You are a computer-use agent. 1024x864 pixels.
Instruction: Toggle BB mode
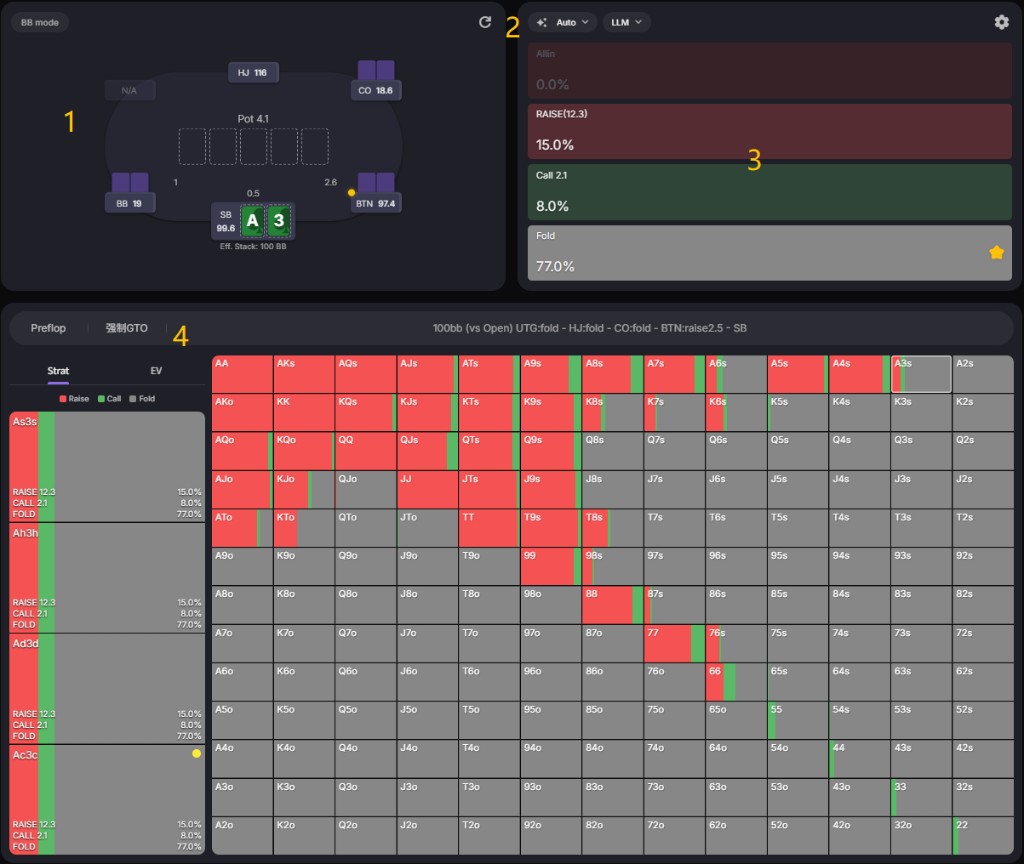pyautogui.click(x=40, y=22)
